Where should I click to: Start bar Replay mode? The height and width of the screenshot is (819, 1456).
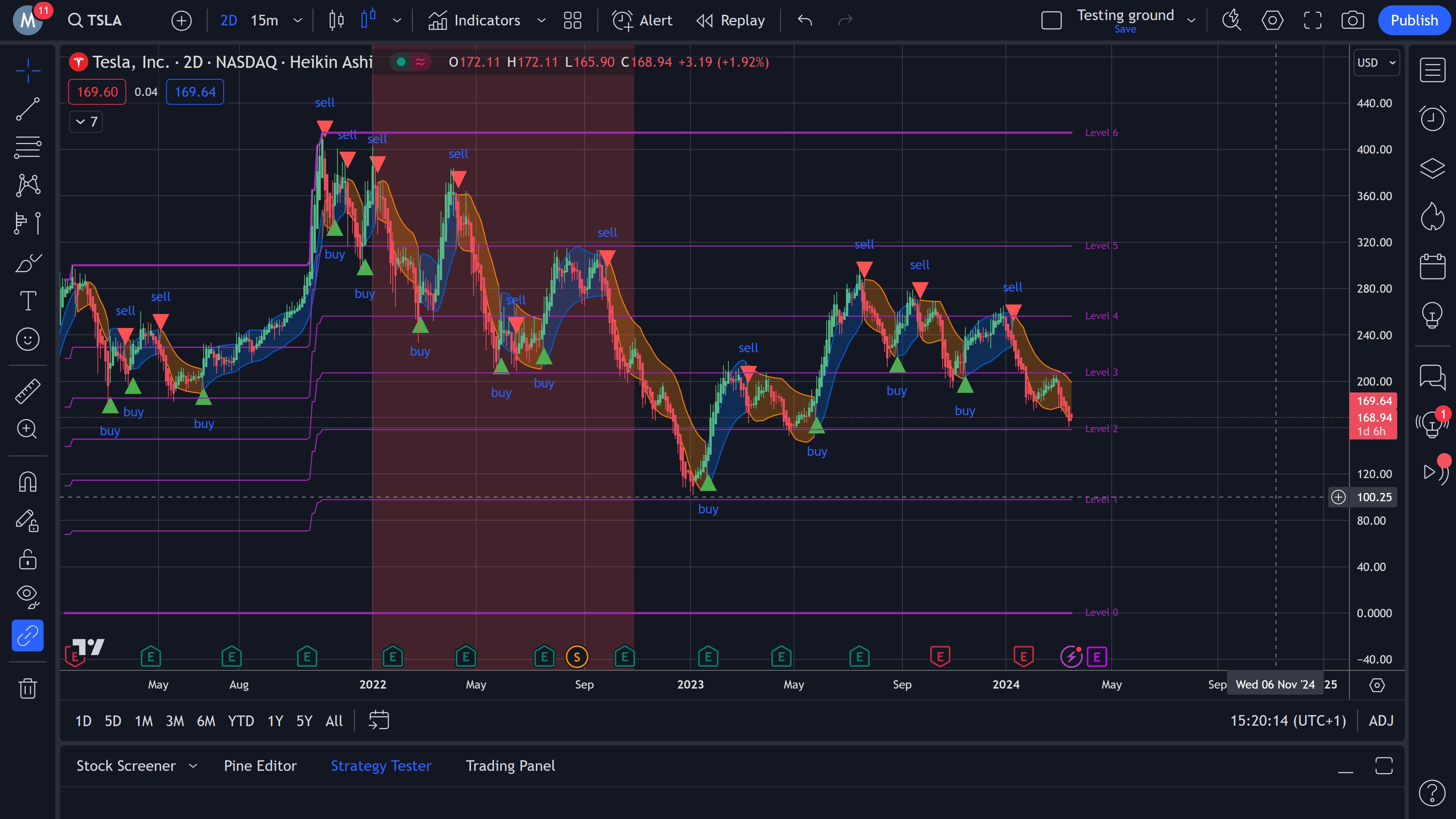[730, 21]
